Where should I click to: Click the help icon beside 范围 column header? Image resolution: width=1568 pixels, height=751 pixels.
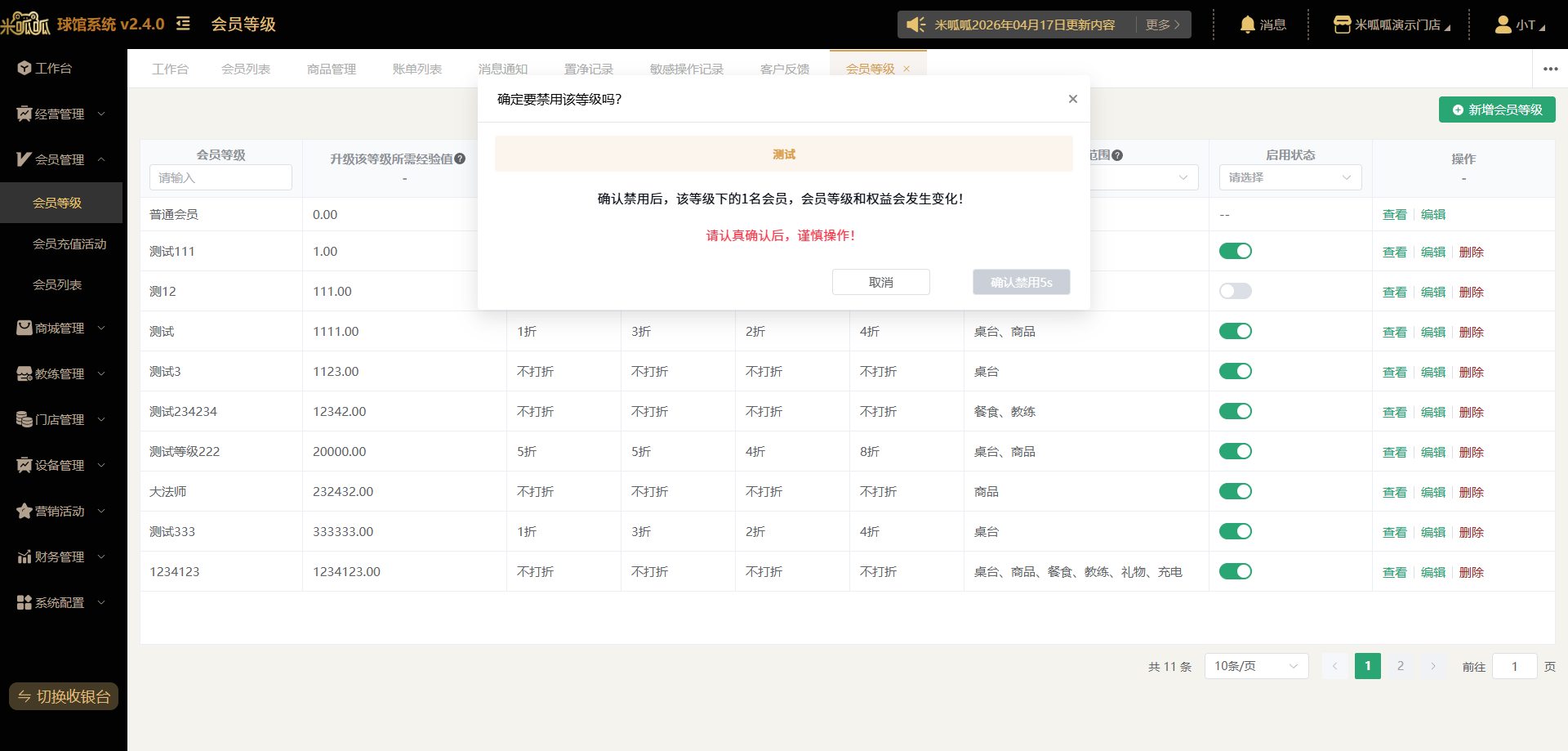tap(1117, 154)
